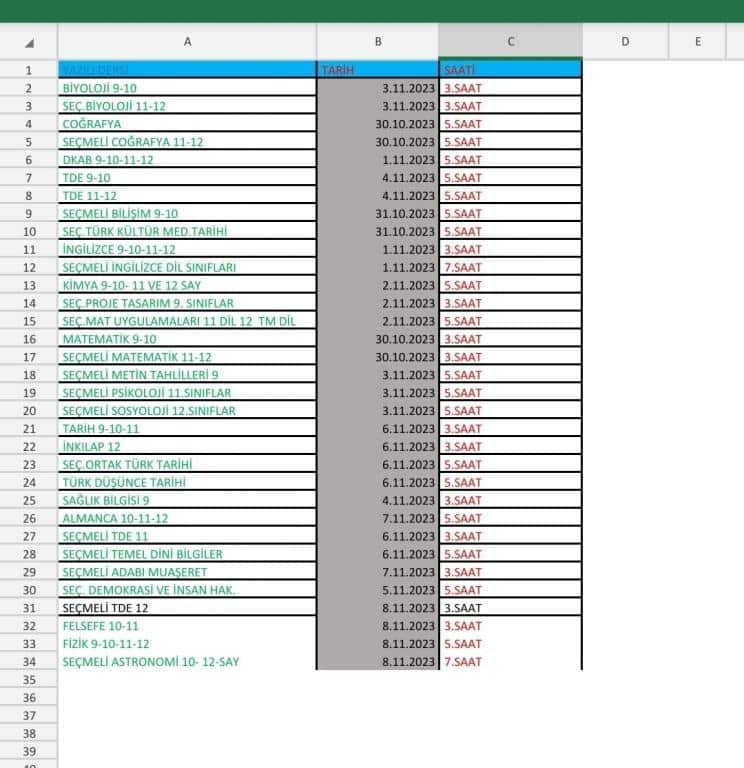Click the SAATİ header cell
The width and height of the screenshot is (744, 768).
click(510, 70)
